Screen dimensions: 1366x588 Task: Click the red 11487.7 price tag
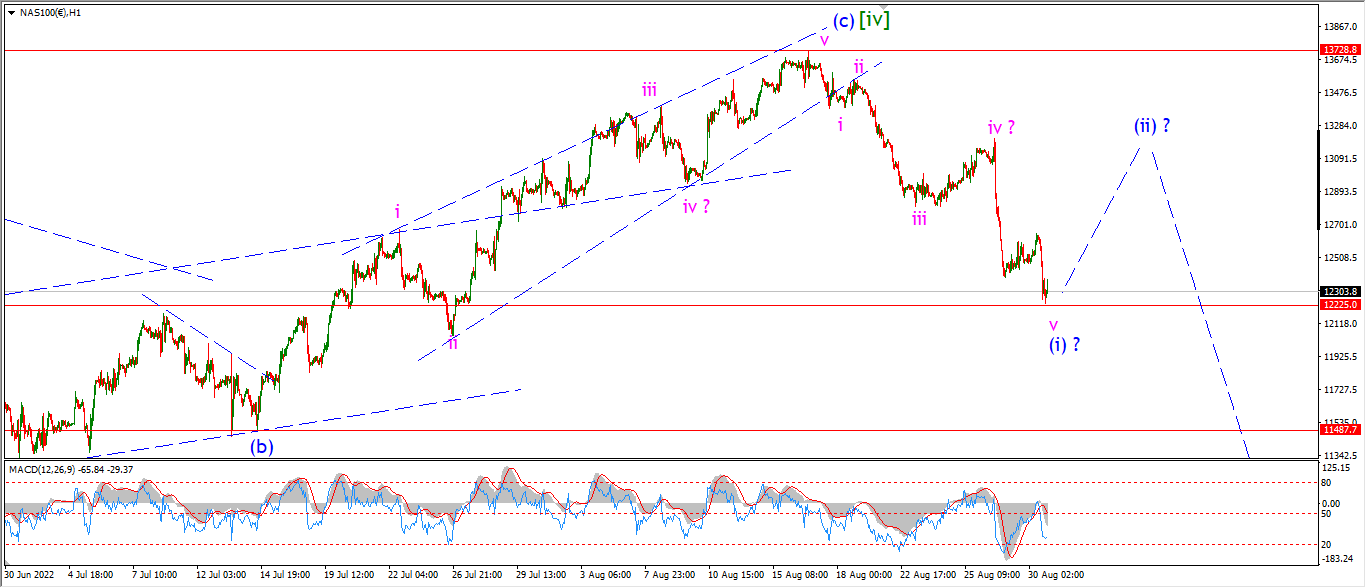(1341, 430)
